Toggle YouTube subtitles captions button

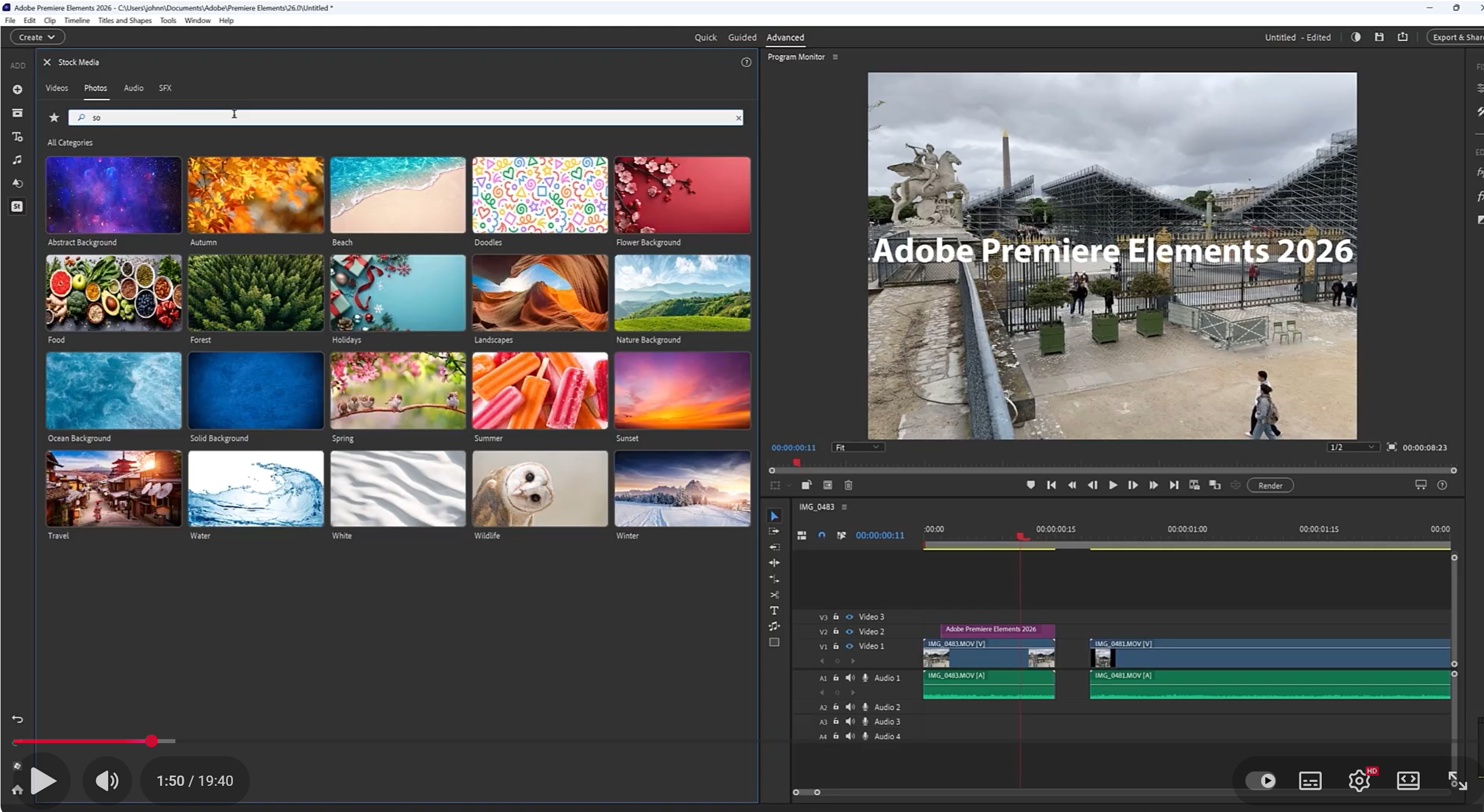click(x=1310, y=780)
